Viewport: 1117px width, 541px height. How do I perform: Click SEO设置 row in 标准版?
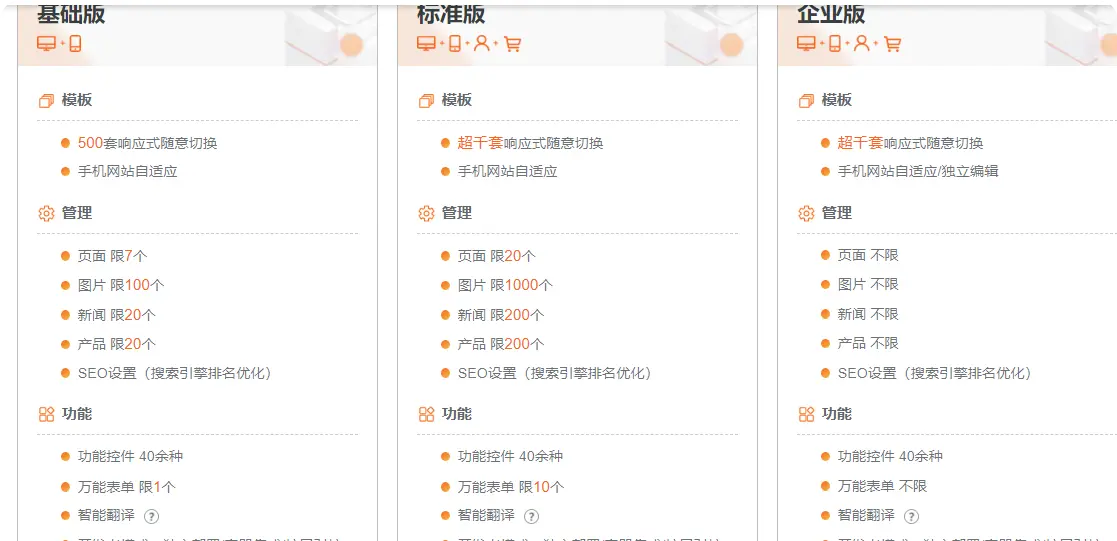[555, 373]
